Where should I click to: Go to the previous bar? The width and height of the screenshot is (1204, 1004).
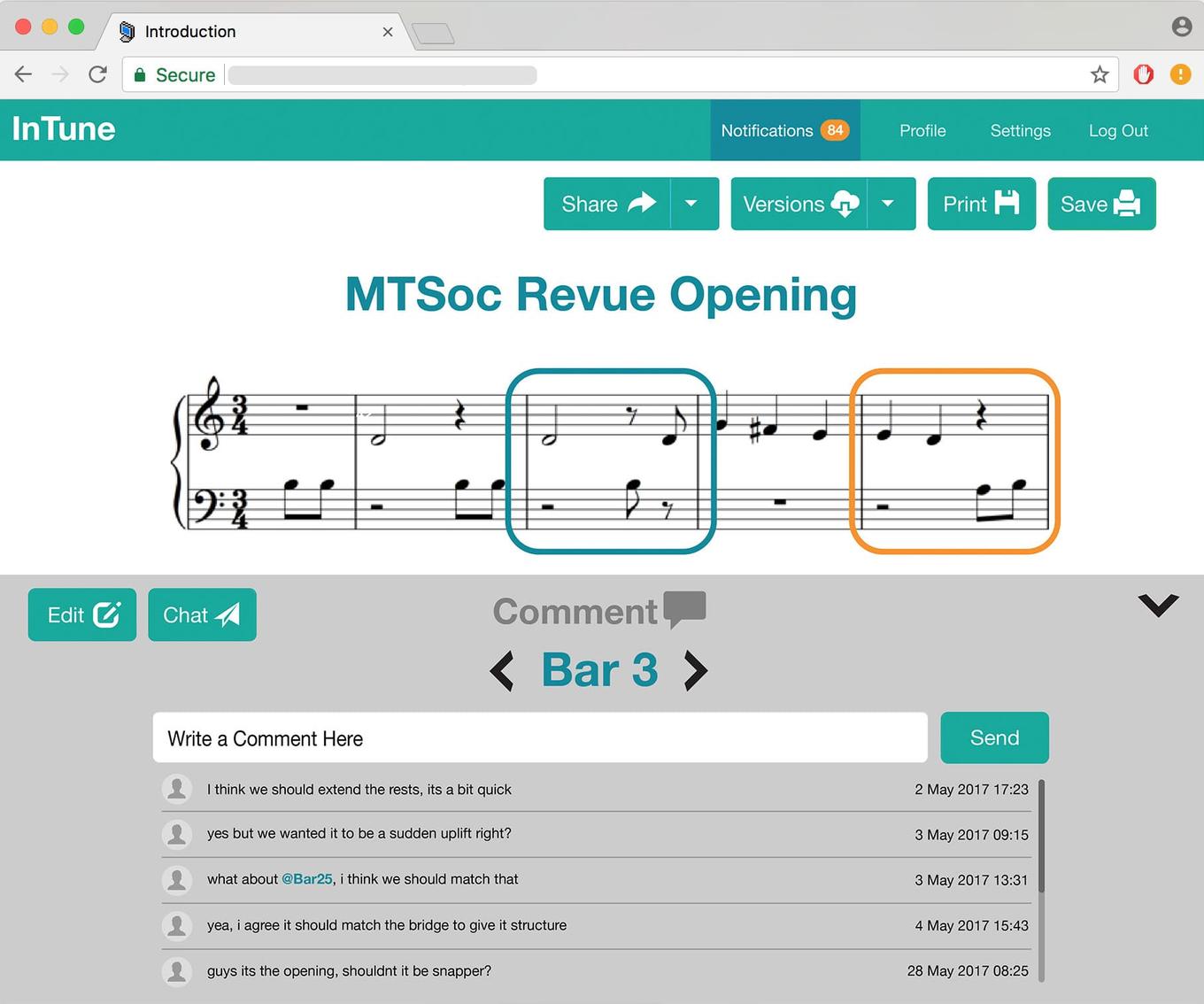click(x=502, y=671)
